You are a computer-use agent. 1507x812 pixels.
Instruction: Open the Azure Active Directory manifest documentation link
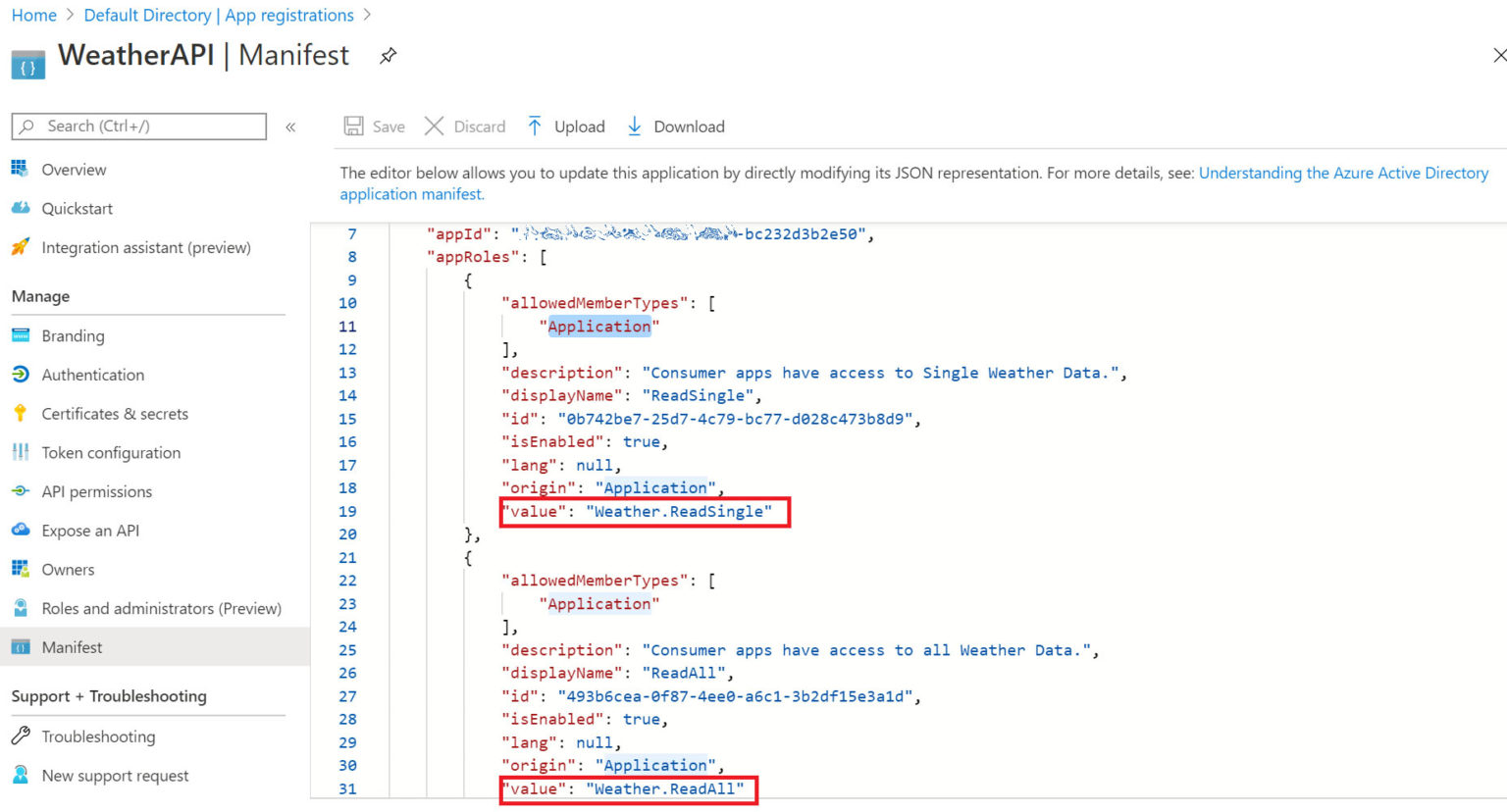tap(1343, 173)
